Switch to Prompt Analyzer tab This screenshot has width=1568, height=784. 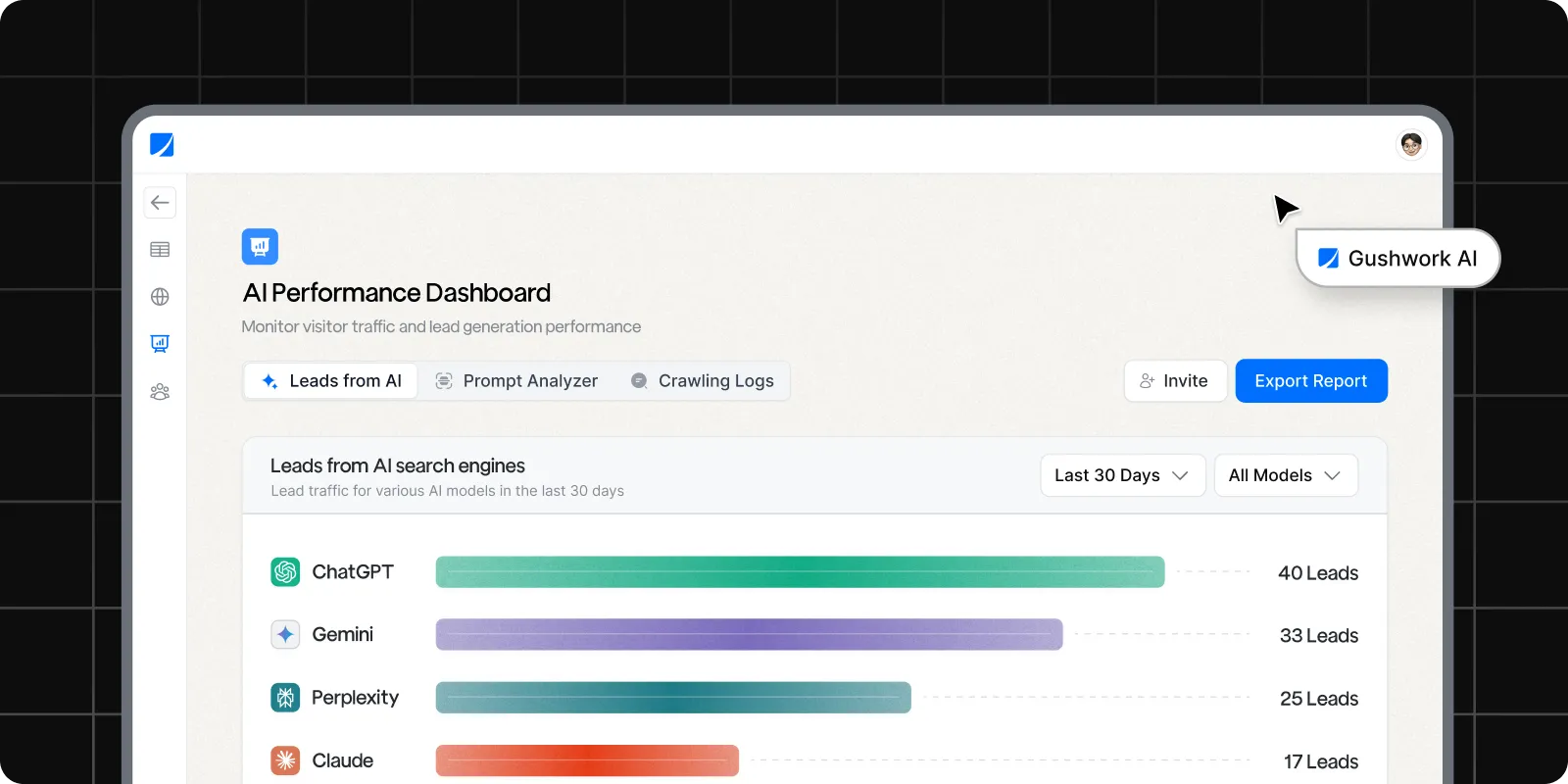(516, 381)
